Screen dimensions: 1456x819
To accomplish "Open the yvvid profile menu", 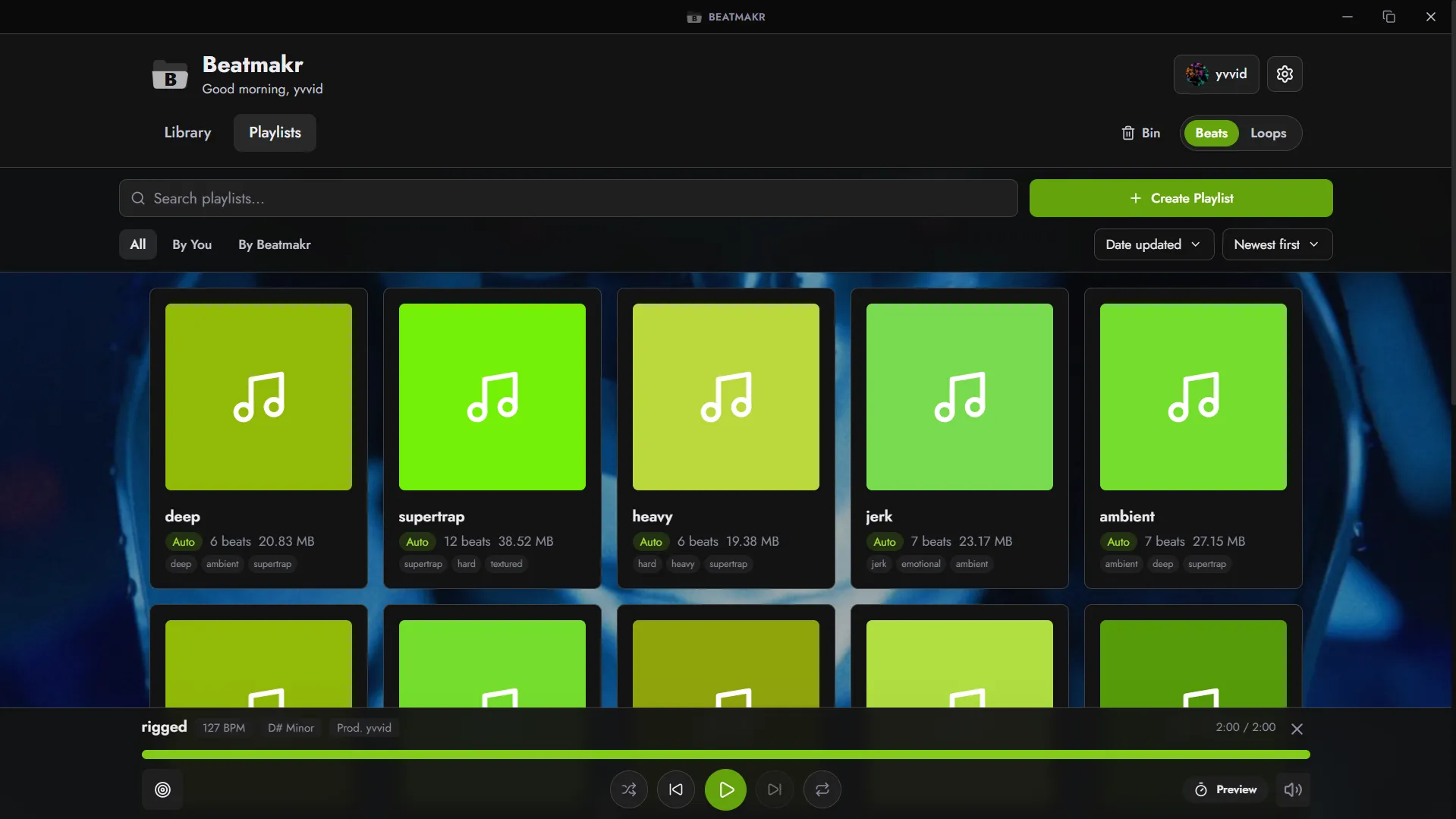I will [x=1215, y=74].
